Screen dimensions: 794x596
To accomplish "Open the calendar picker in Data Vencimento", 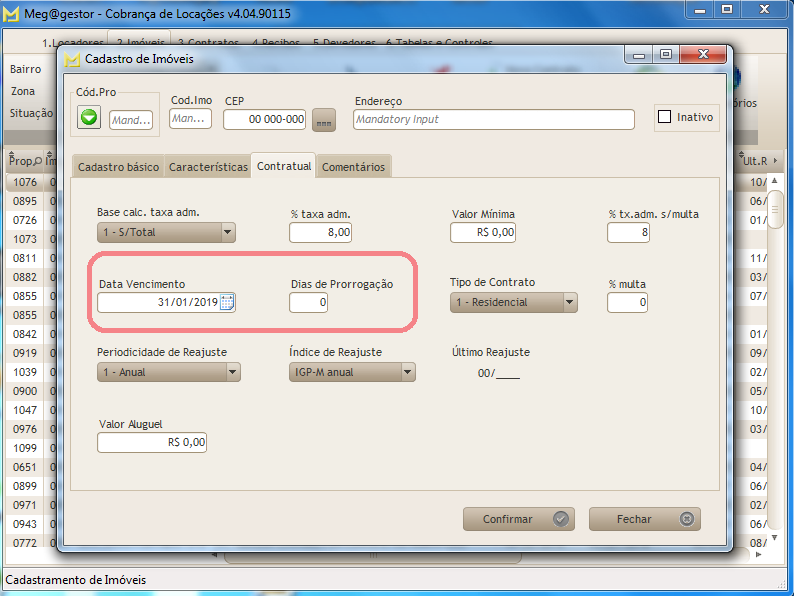I will tap(227, 302).
